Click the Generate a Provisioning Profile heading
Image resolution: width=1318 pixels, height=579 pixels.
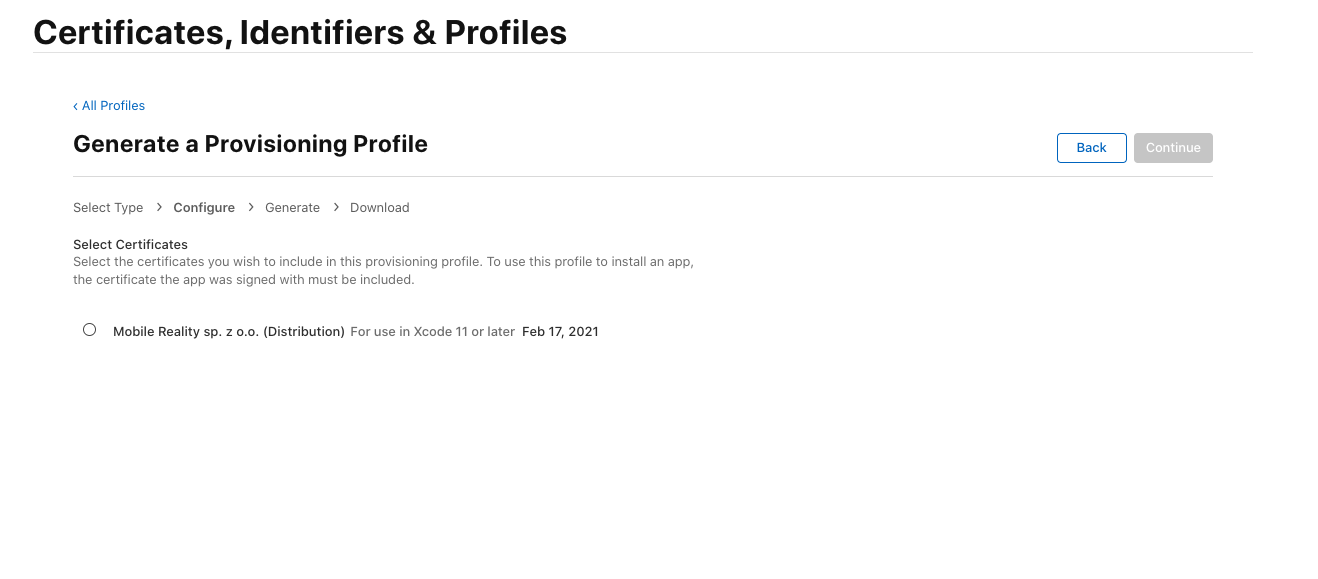coord(250,144)
